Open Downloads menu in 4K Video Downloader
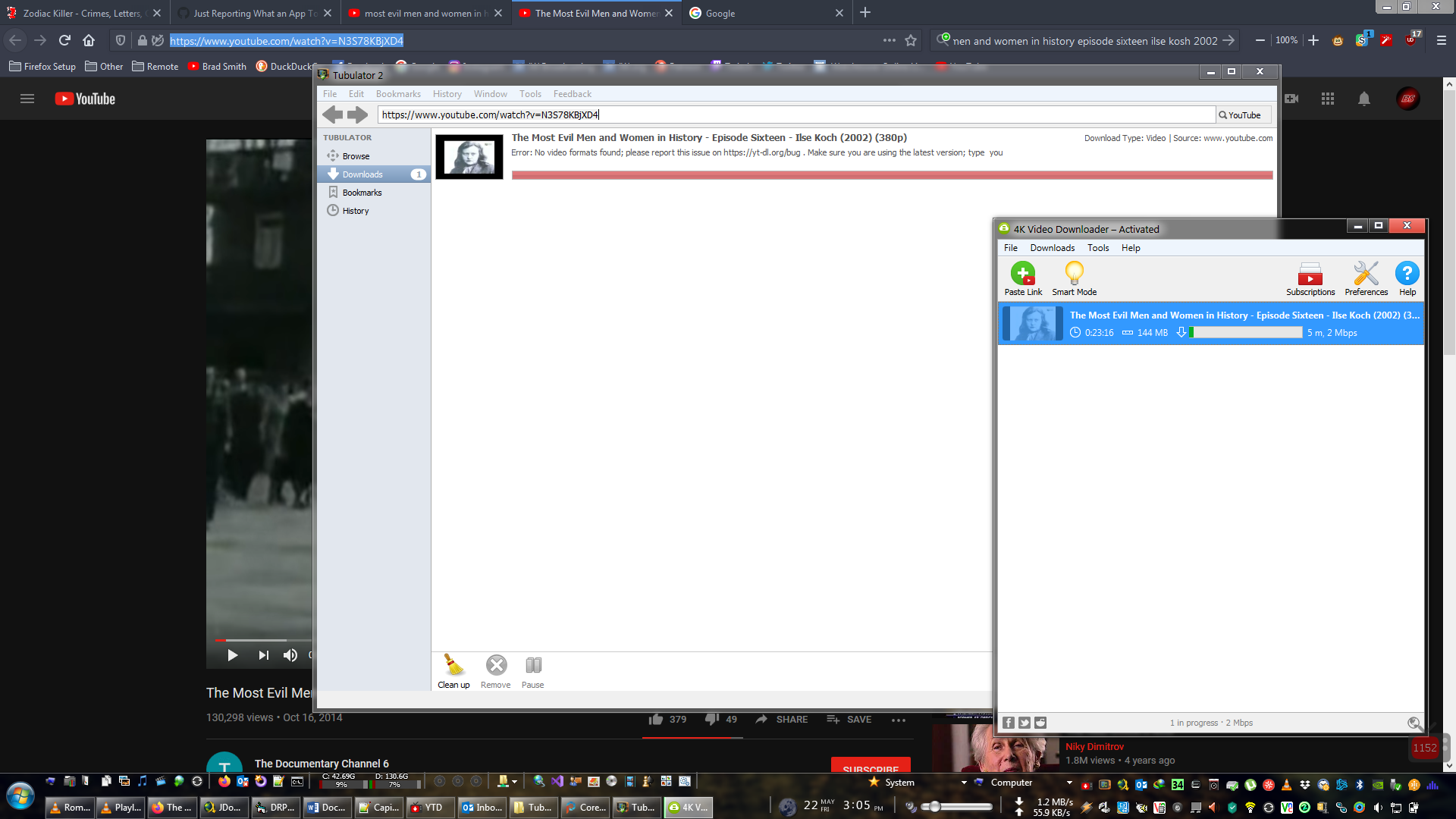Viewport: 1456px width, 819px height. pos(1052,248)
